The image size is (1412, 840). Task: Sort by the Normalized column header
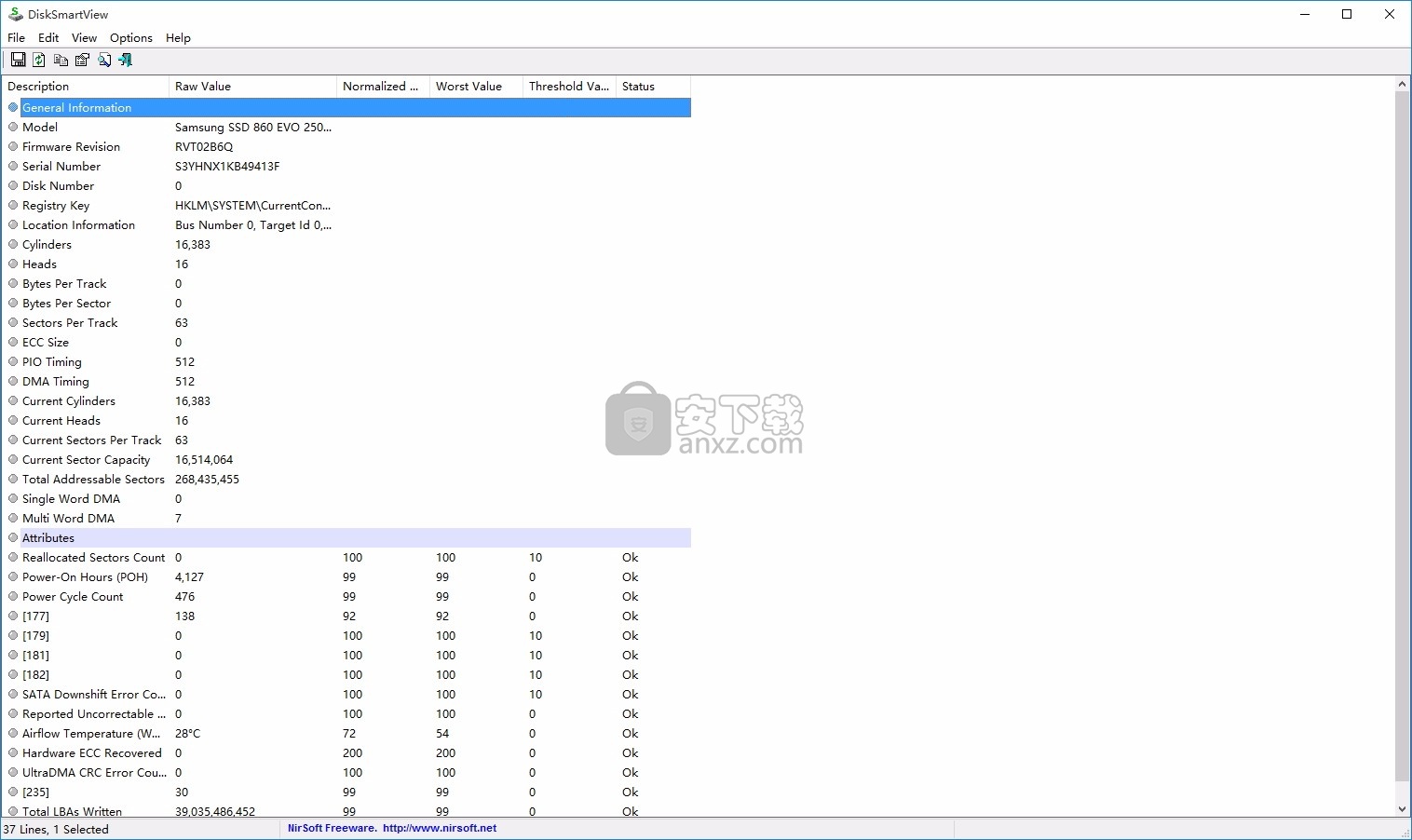tap(383, 86)
